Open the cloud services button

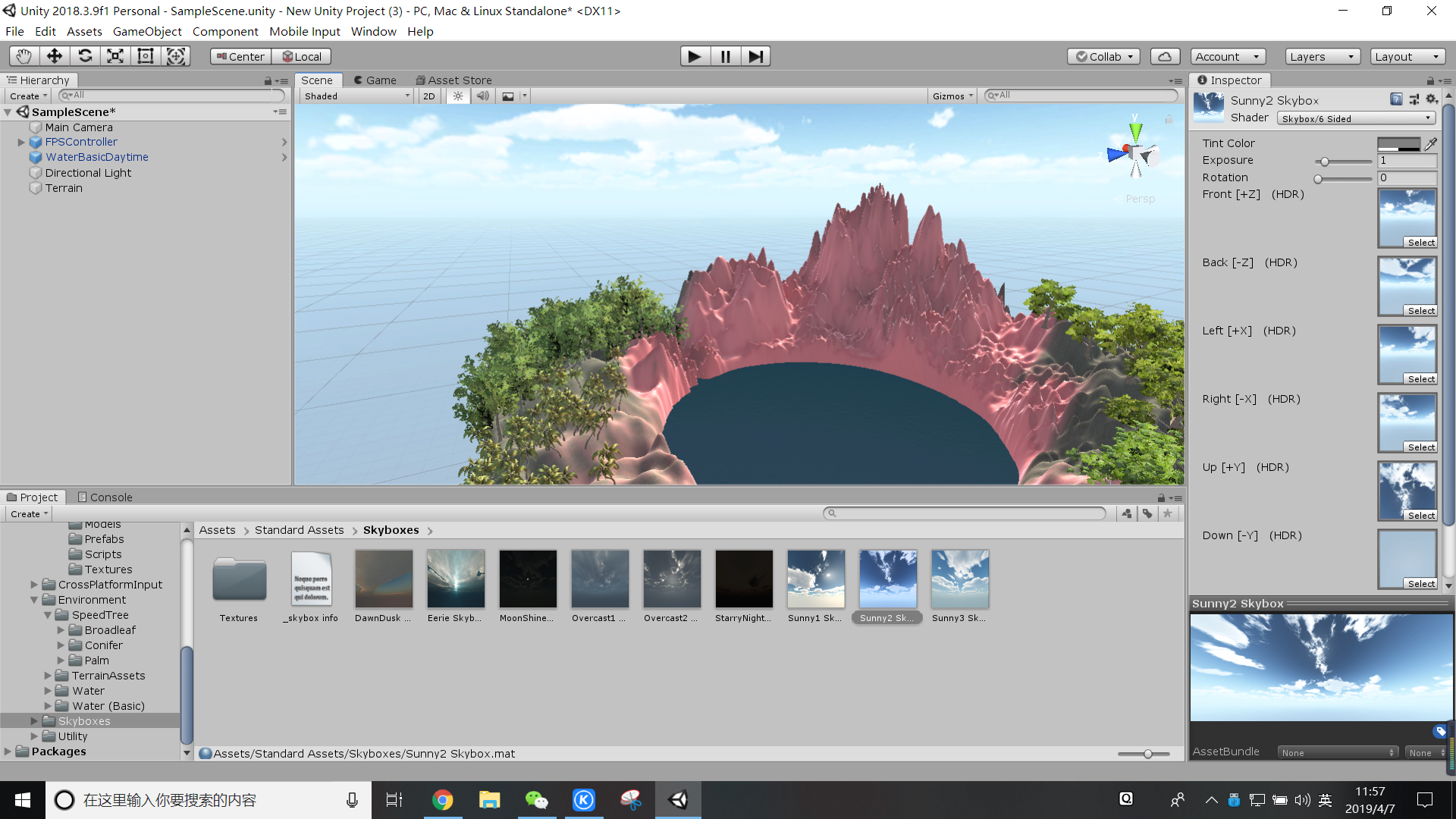coord(1165,56)
